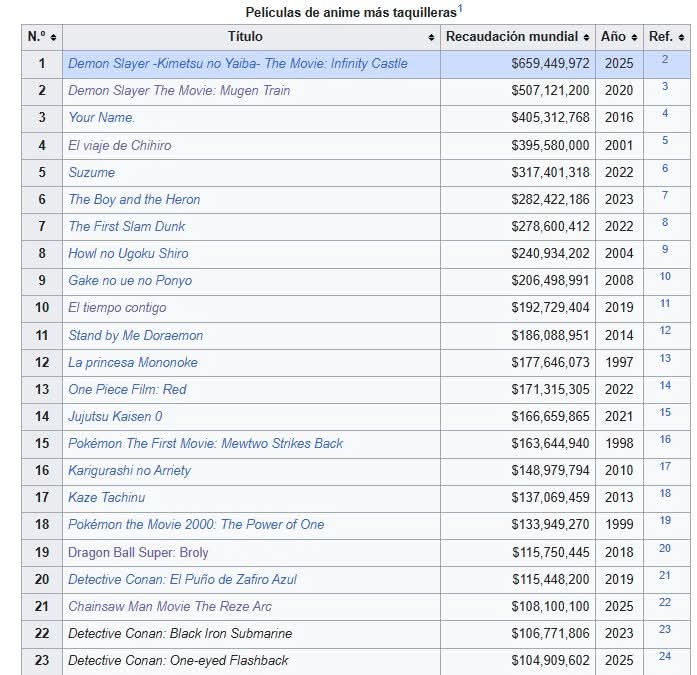Image resolution: width=697 pixels, height=675 pixels.
Task: Open One Piece Film: Red link
Action: point(128,390)
